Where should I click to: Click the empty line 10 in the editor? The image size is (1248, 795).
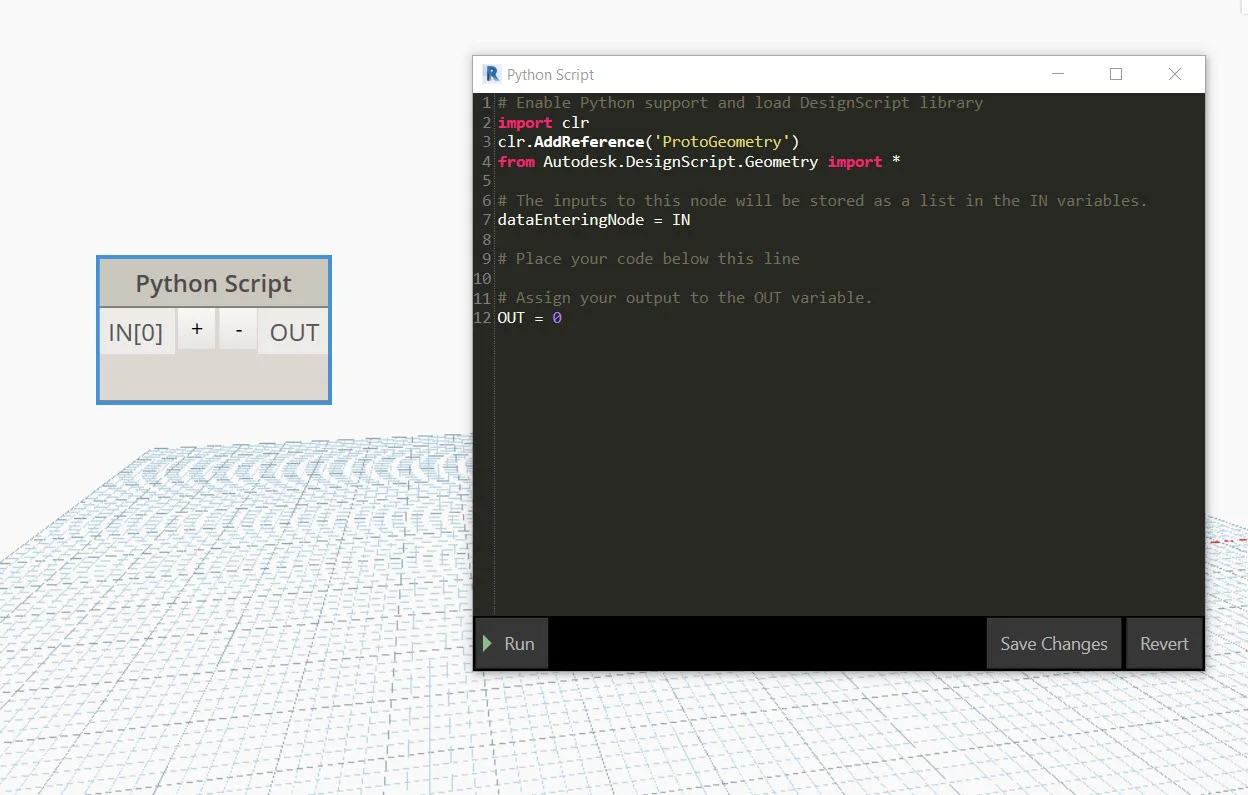pos(850,279)
